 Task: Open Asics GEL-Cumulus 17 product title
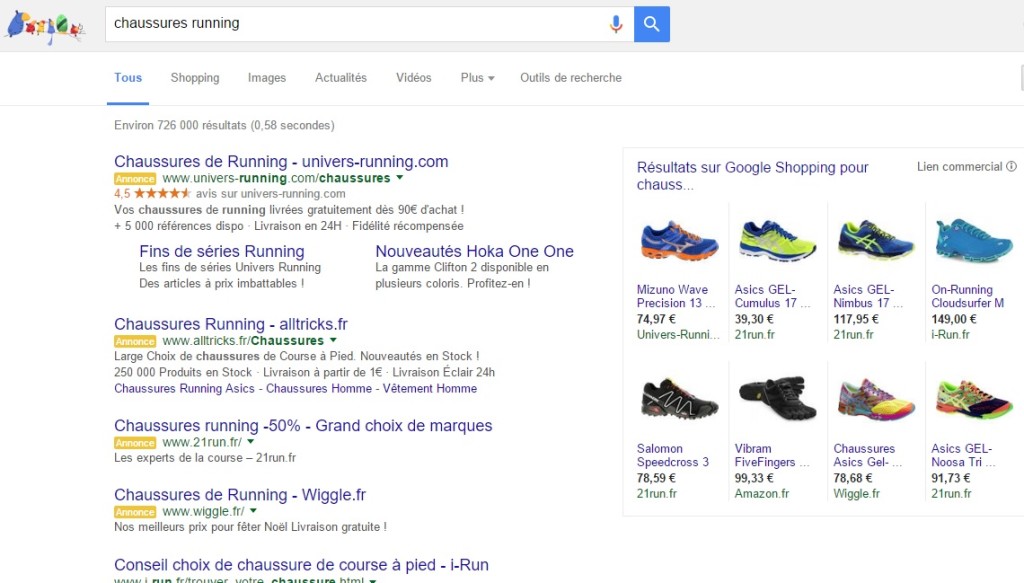click(x=772, y=296)
